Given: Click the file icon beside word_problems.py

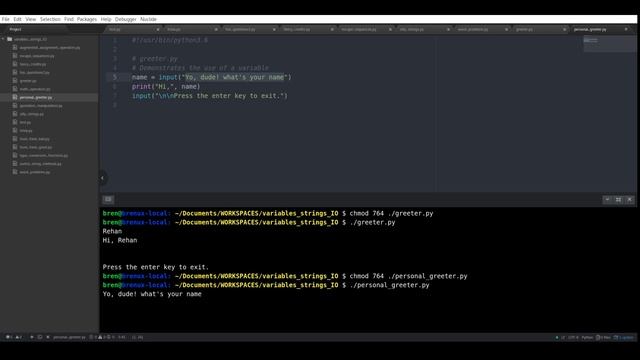Looking at the screenshot, I should tap(15, 172).
